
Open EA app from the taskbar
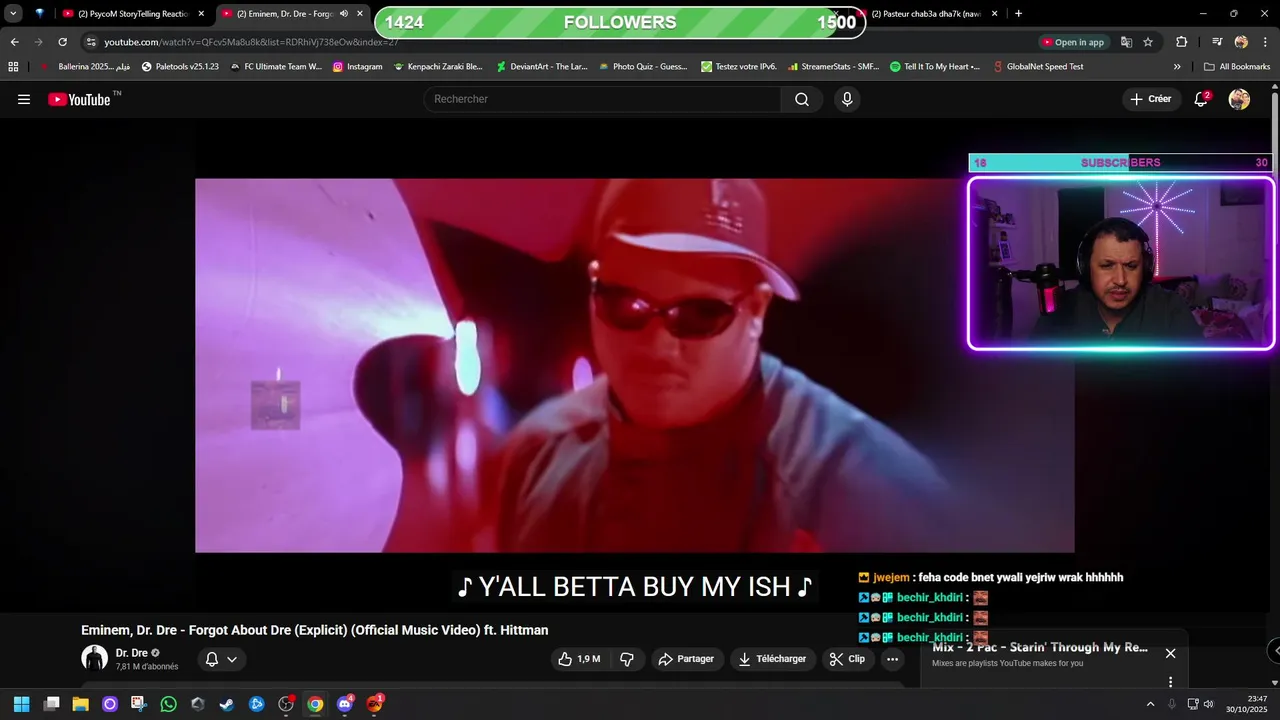[374, 704]
